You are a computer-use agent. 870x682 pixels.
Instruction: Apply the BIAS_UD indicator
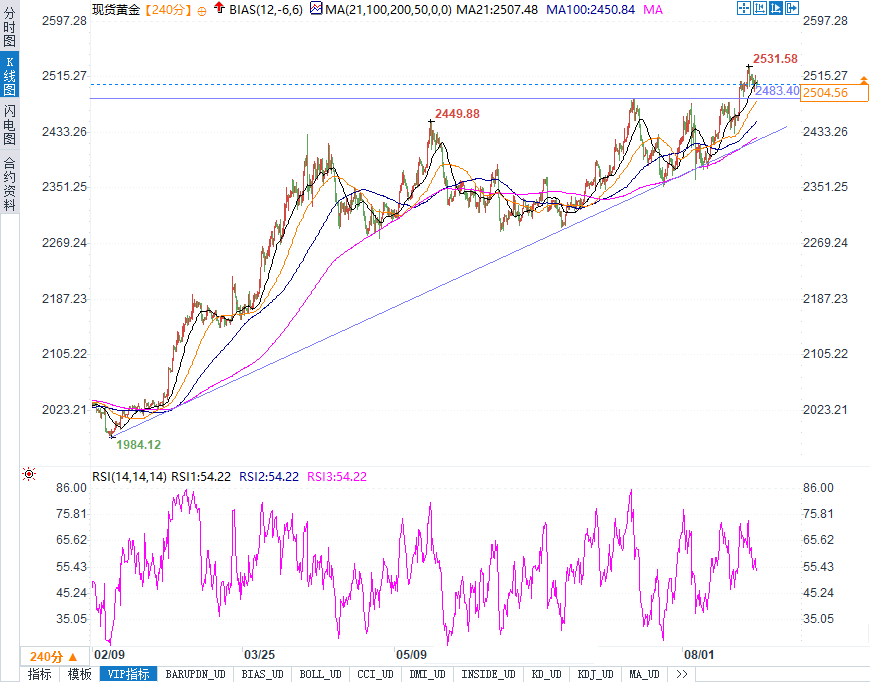[x=262, y=674]
